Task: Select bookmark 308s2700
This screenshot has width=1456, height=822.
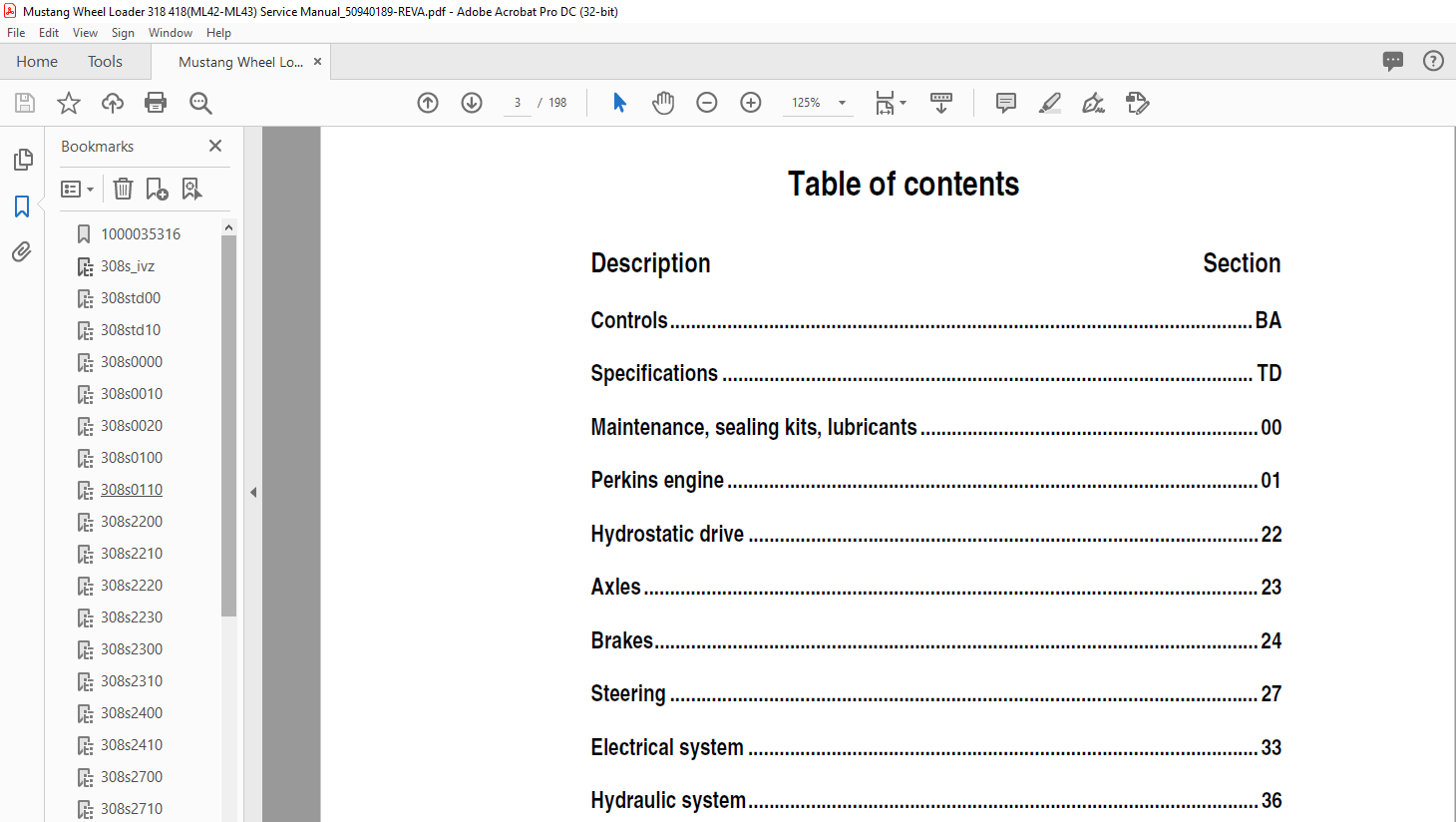Action: (x=132, y=777)
